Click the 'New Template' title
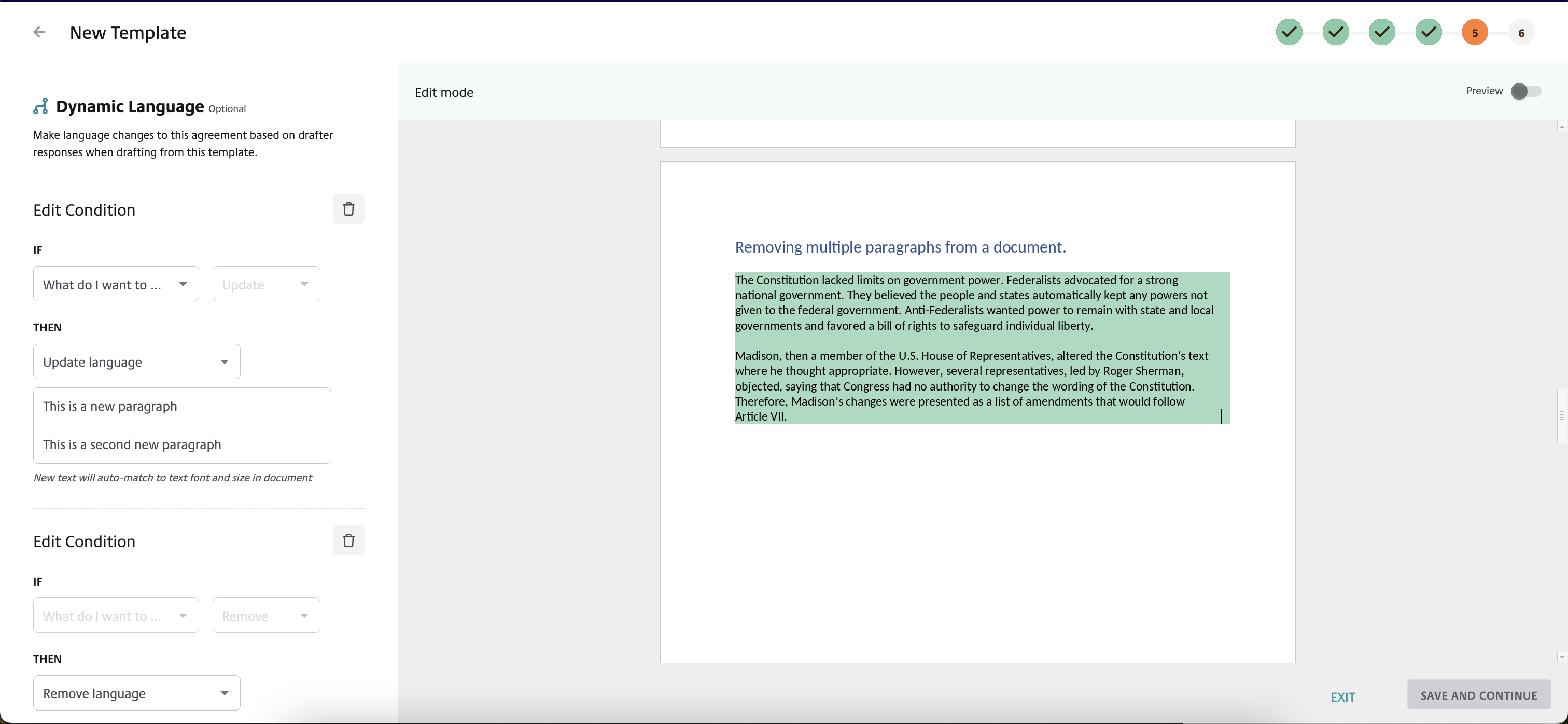The width and height of the screenshot is (1568, 724). (128, 33)
